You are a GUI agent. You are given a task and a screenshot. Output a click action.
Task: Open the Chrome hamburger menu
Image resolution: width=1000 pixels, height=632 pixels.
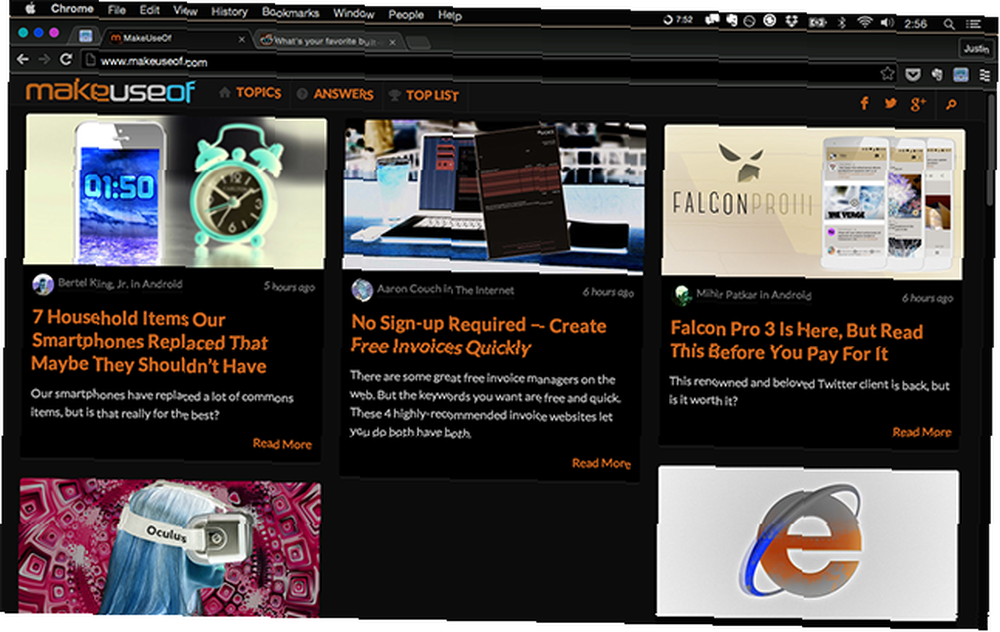(985, 75)
